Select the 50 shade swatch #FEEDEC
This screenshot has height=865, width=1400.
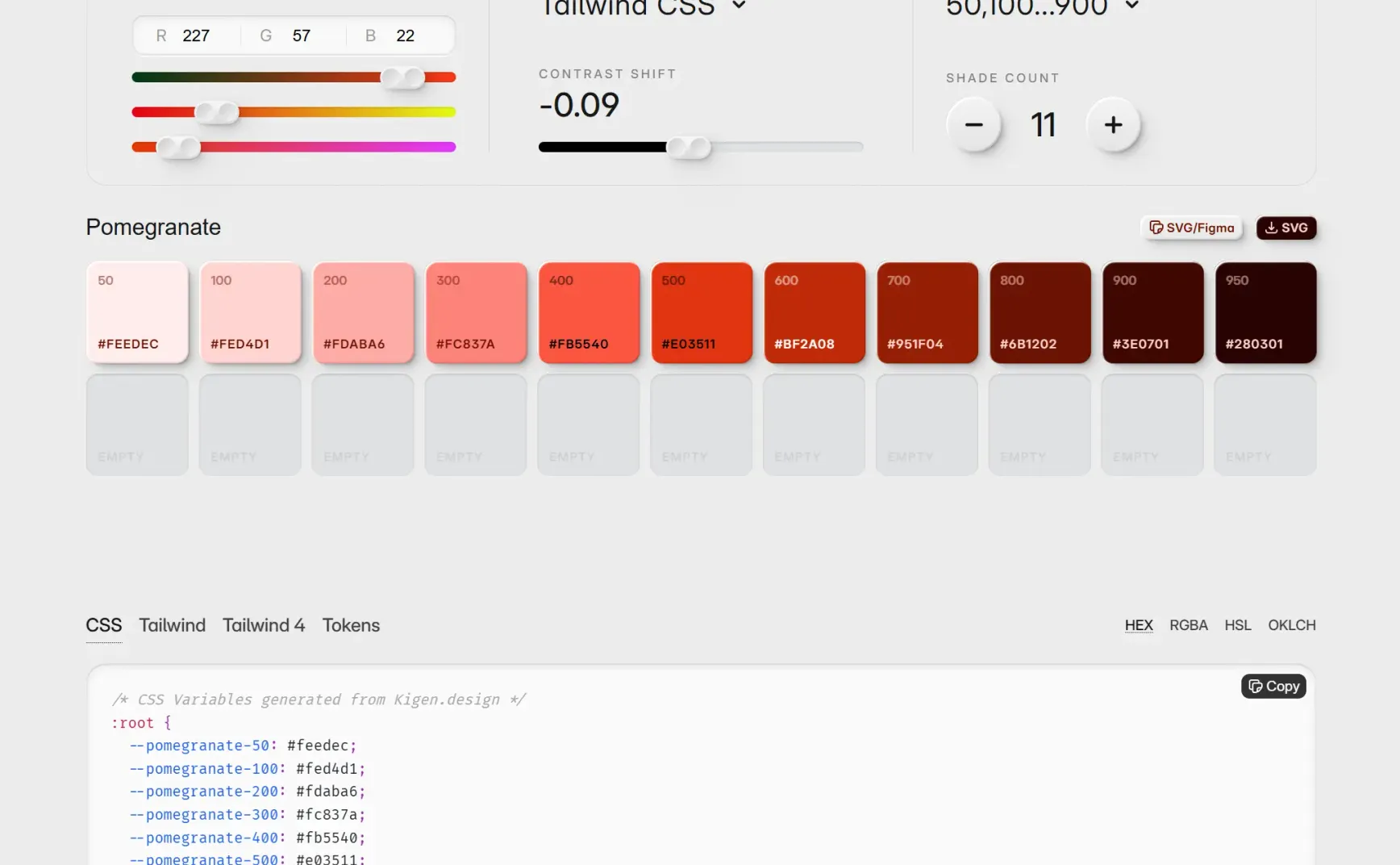click(x=137, y=312)
